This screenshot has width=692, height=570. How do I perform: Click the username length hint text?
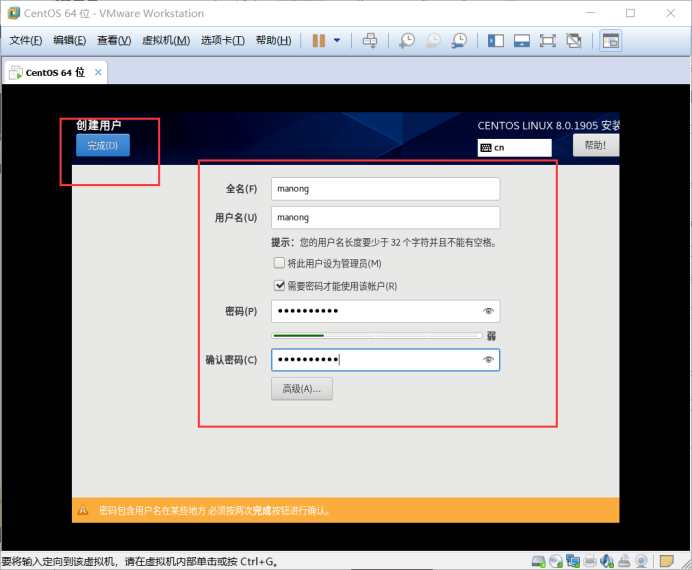[x=384, y=242]
